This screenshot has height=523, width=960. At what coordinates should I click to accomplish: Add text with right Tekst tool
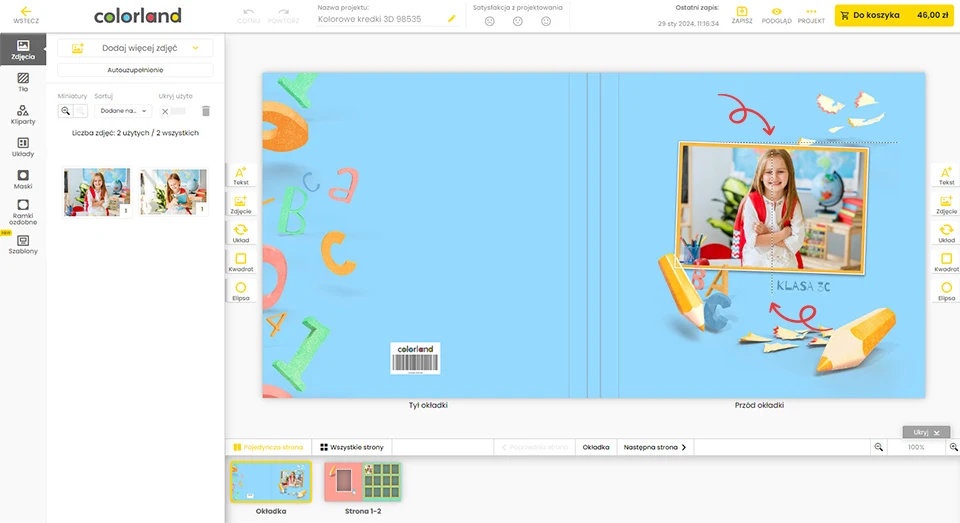click(946, 175)
